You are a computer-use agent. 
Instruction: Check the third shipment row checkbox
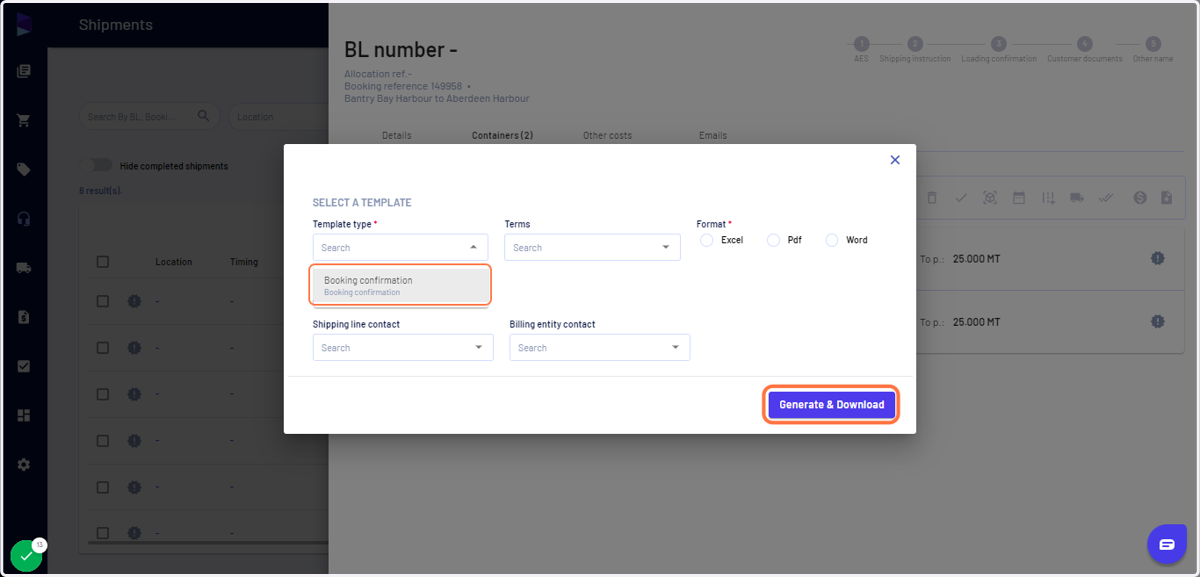pyautogui.click(x=102, y=394)
